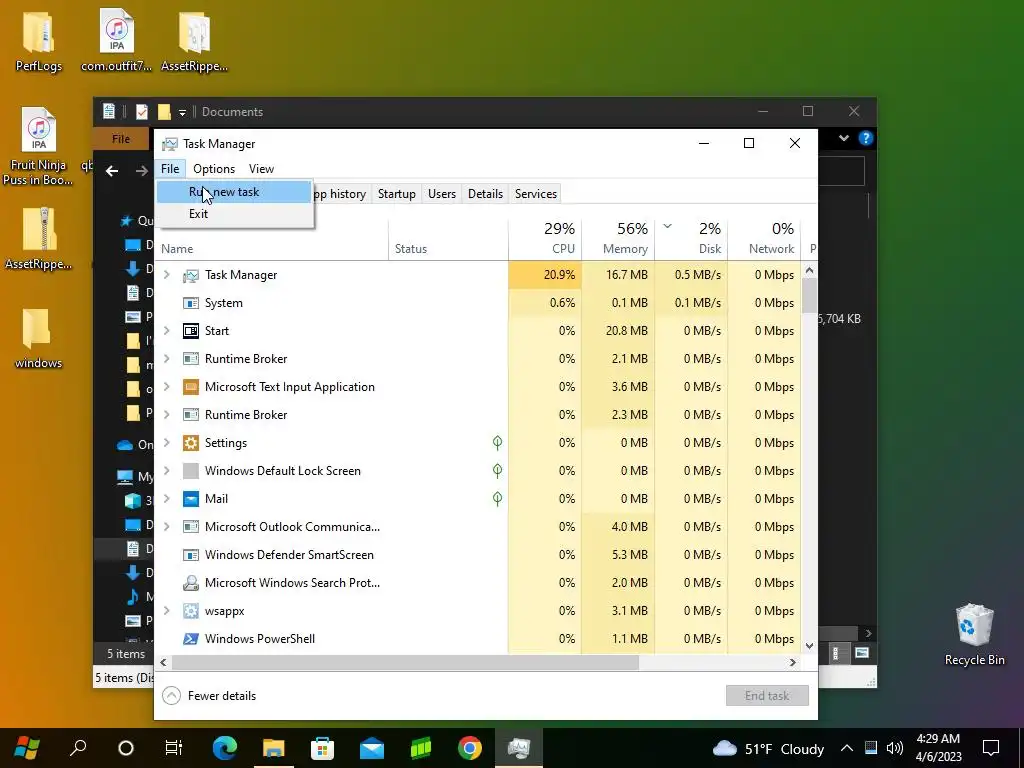
Task: Select the windows desktop folder
Action: pos(39,338)
